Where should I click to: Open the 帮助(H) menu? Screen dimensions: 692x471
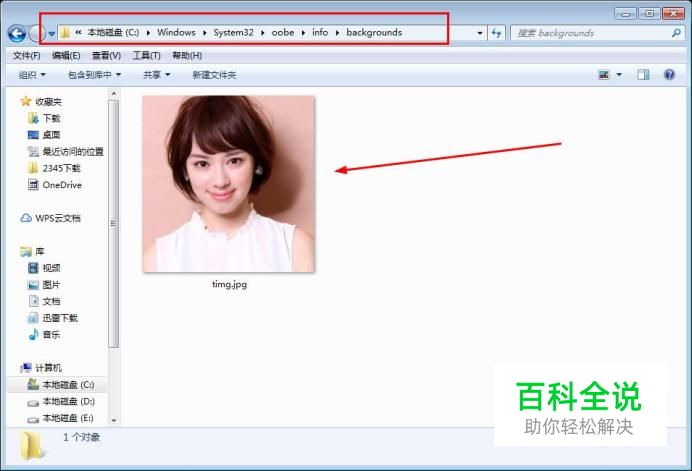[187, 56]
